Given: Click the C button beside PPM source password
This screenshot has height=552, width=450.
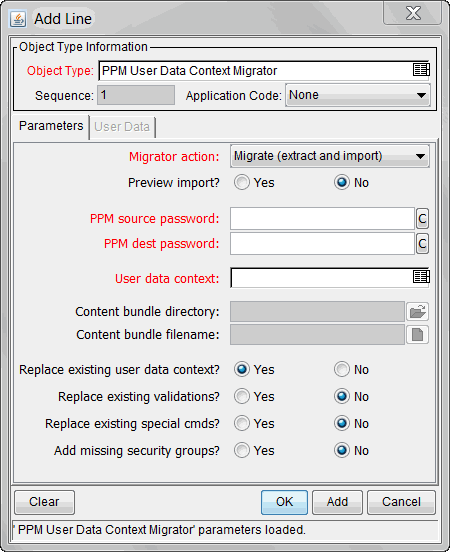Looking at the screenshot, I should click(x=423, y=219).
